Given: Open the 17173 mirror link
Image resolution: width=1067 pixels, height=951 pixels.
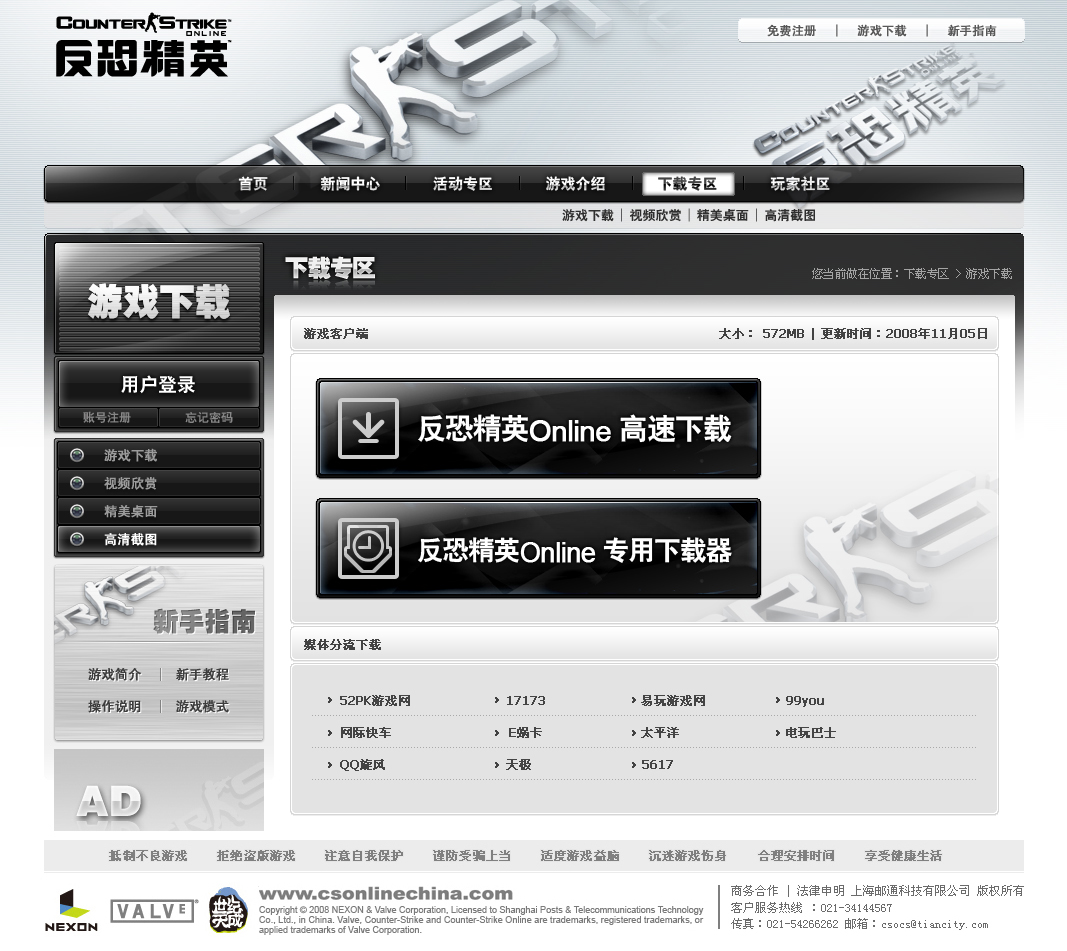Looking at the screenshot, I should pyautogui.click(x=525, y=701).
